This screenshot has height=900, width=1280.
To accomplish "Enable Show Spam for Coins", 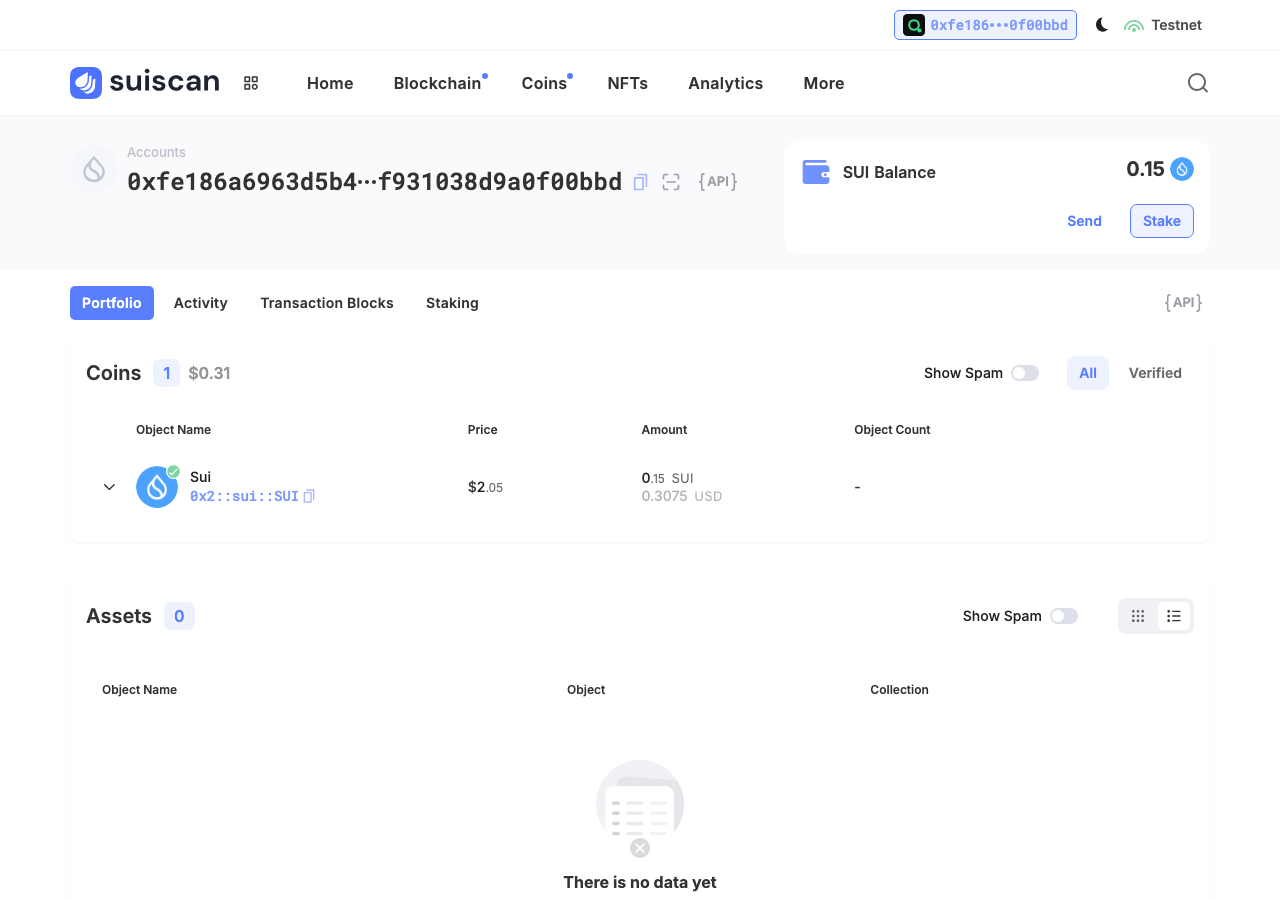I will 1024,373.
